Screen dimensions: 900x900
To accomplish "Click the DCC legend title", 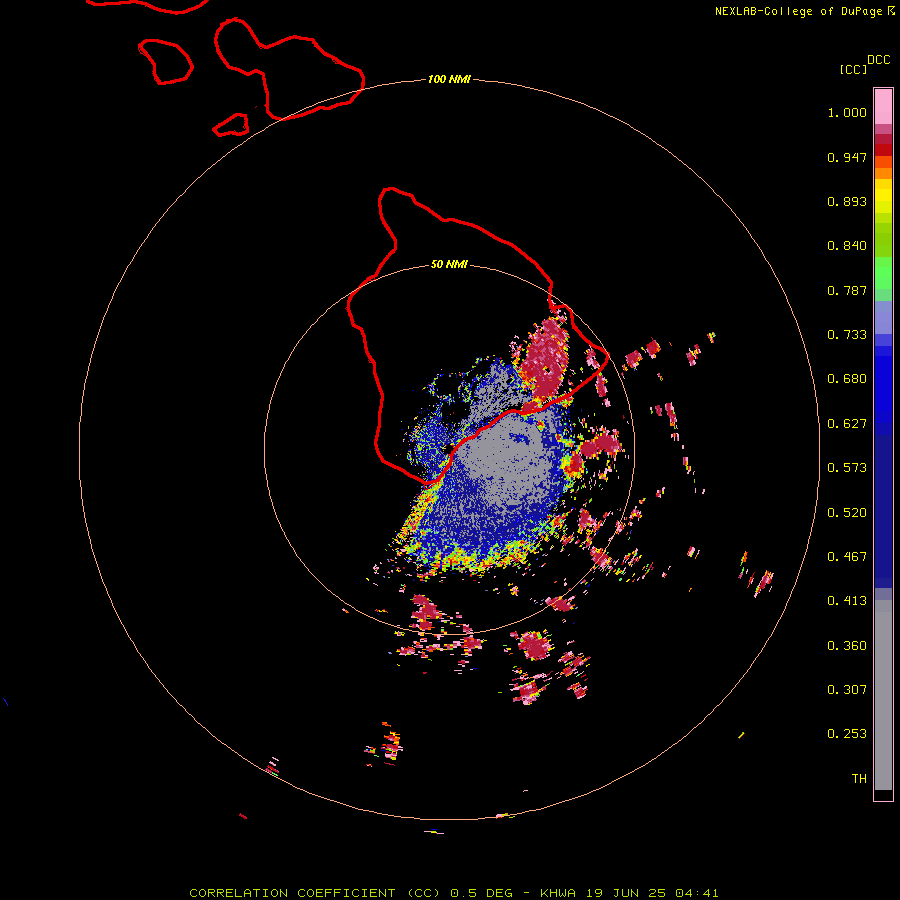I will [x=879, y=60].
